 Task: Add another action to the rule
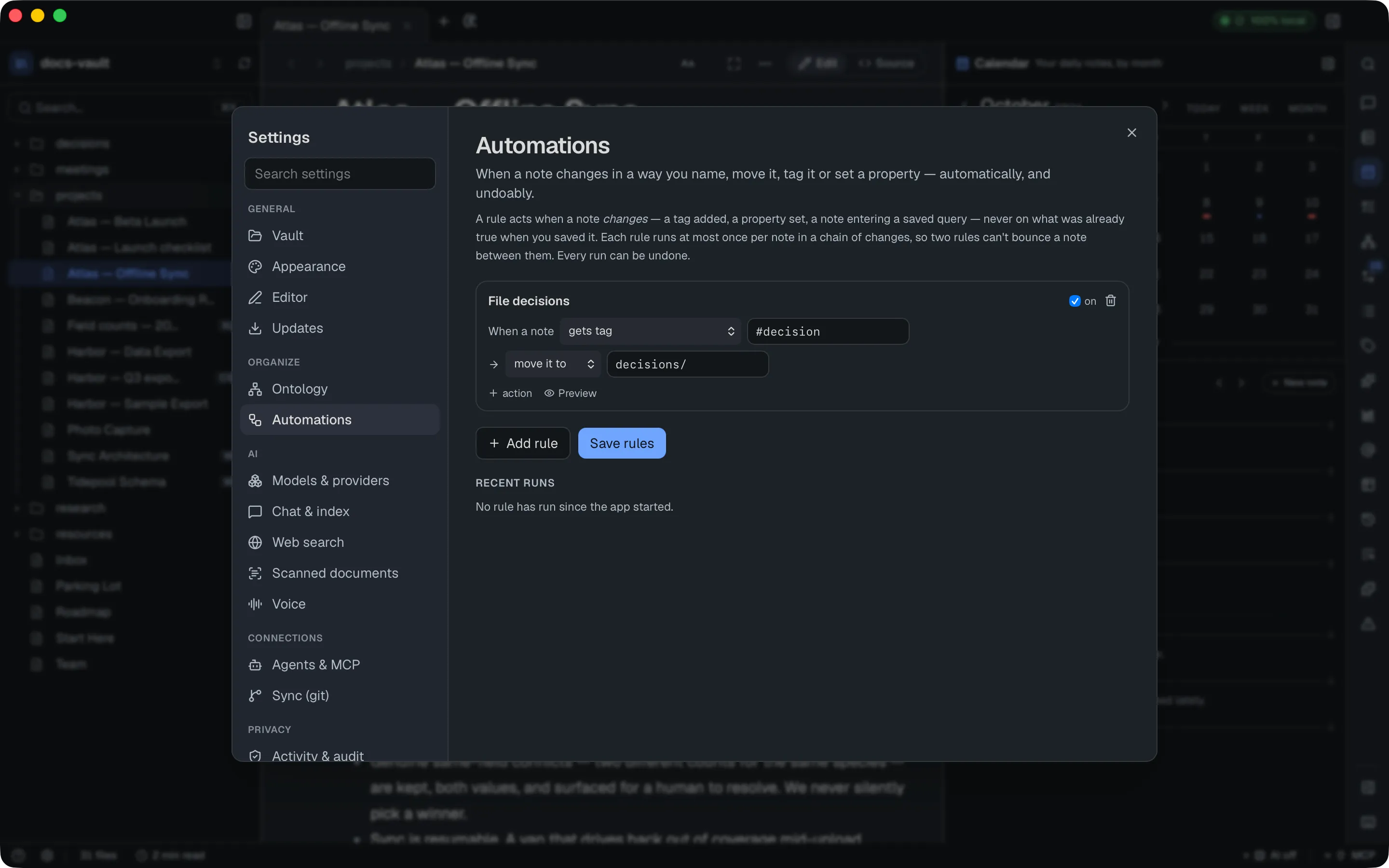coord(510,393)
